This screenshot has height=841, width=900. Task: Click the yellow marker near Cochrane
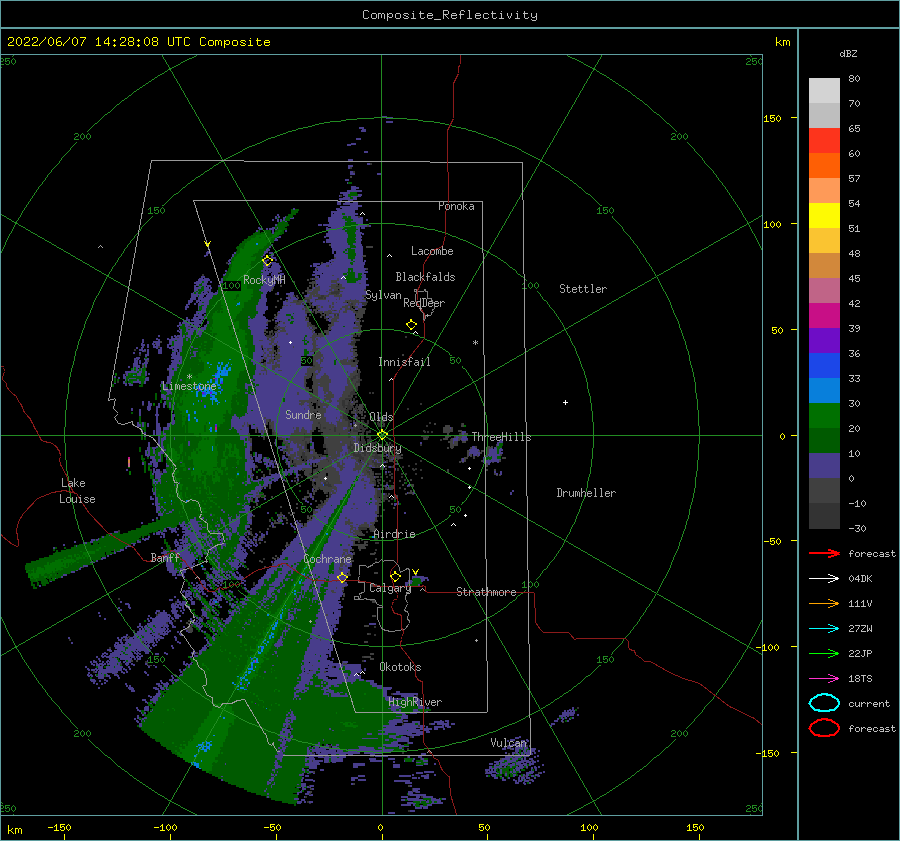pos(343,577)
